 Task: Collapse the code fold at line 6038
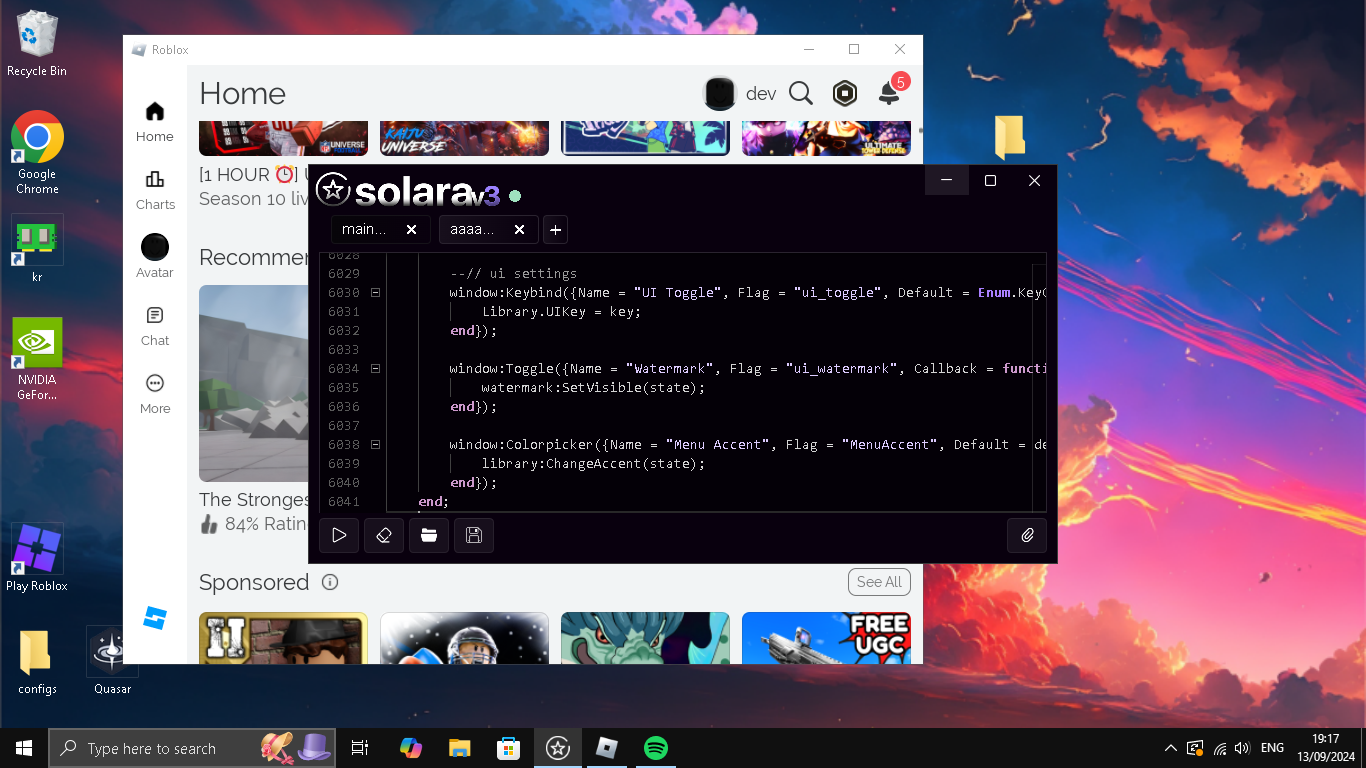(x=375, y=445)
